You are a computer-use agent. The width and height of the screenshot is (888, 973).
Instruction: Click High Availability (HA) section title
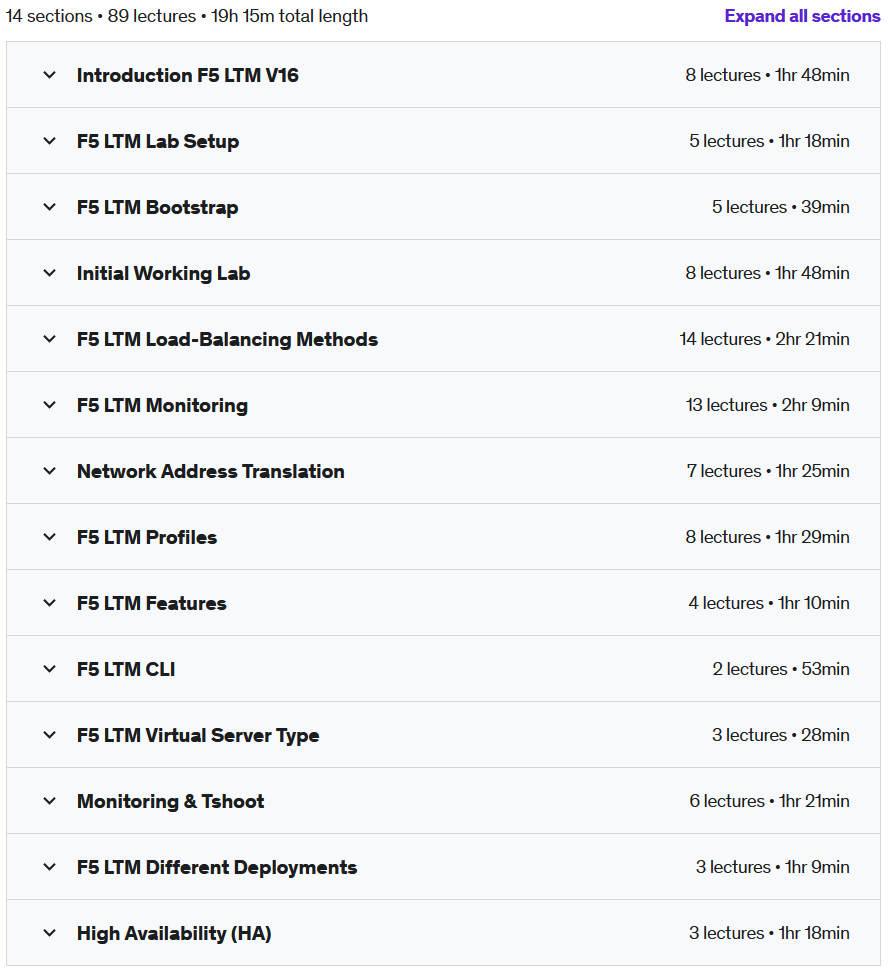tap(174, 933)
